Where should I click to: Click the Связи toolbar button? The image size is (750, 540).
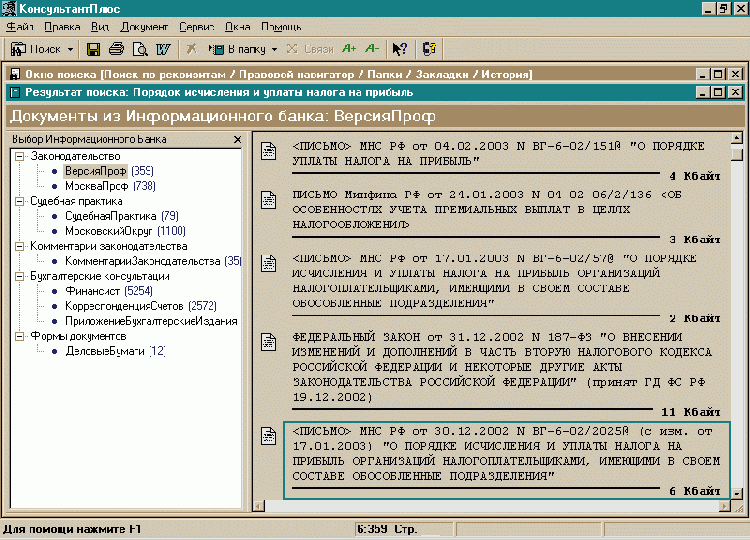click(310, 49)
